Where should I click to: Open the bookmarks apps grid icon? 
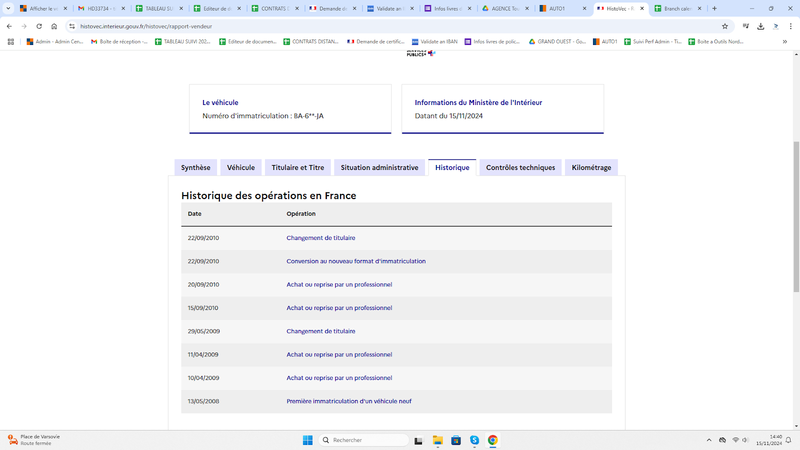[x=11, y=42]
